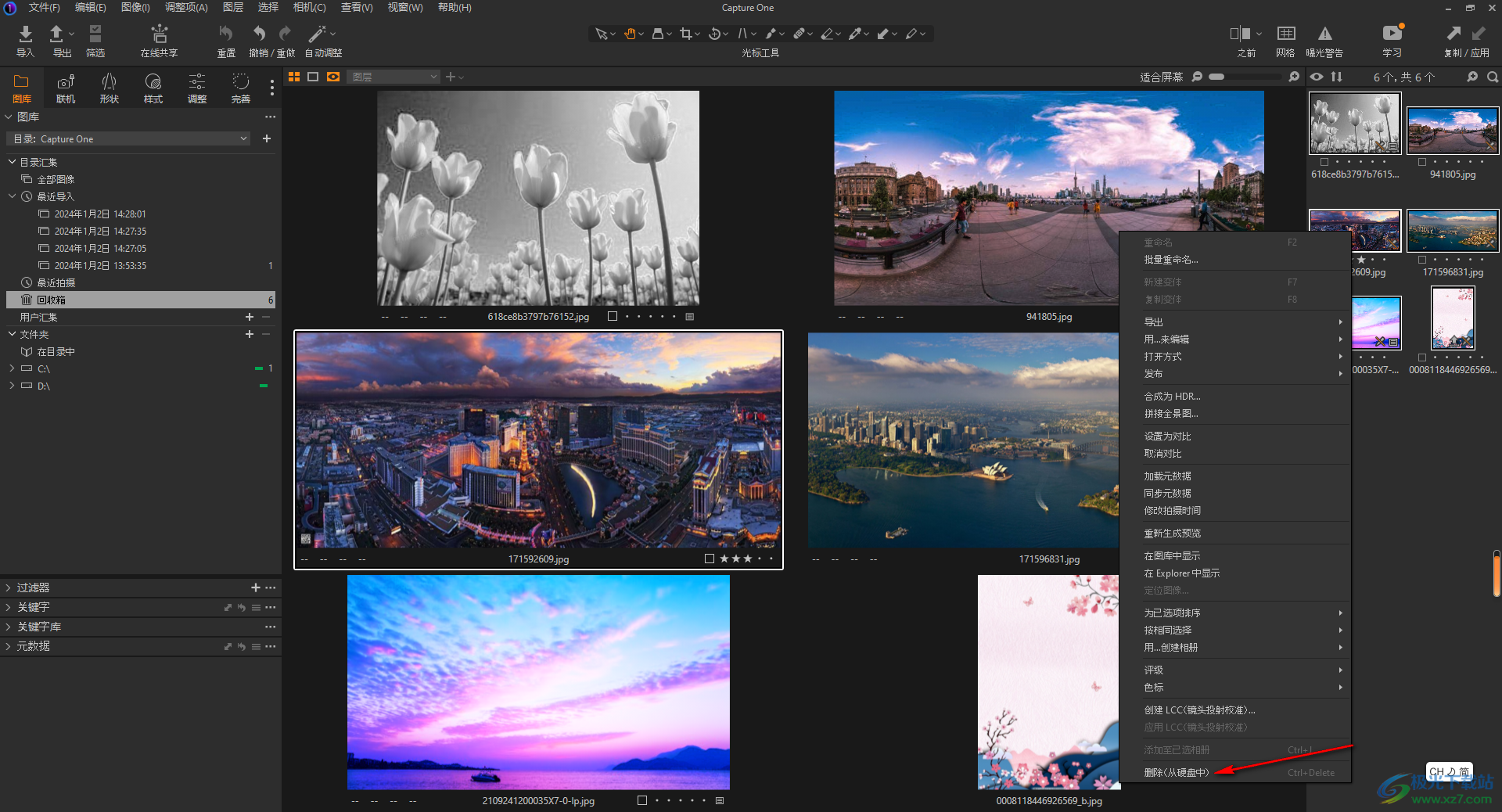Click the Import (导入) toolbar icon
This screenshot has width=1502, height=812.
pos(25,34)
